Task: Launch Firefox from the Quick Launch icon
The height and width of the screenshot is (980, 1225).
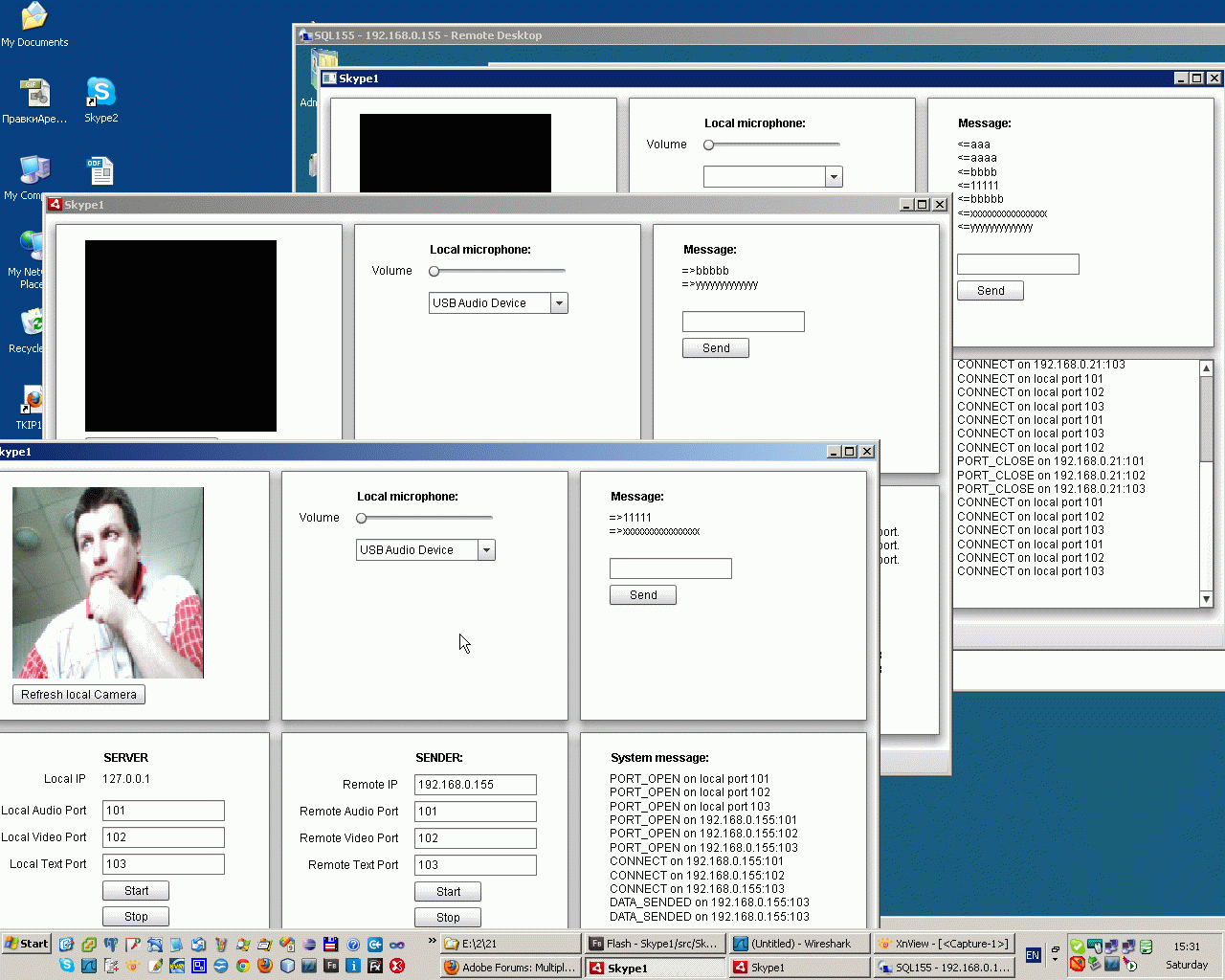Action: [x=264, y=967]
